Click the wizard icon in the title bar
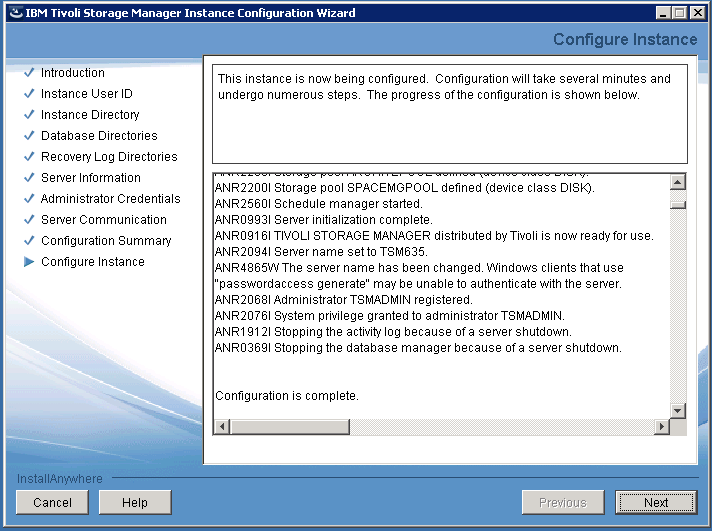This screenshot has height=531, width=712. click(16, 13)
